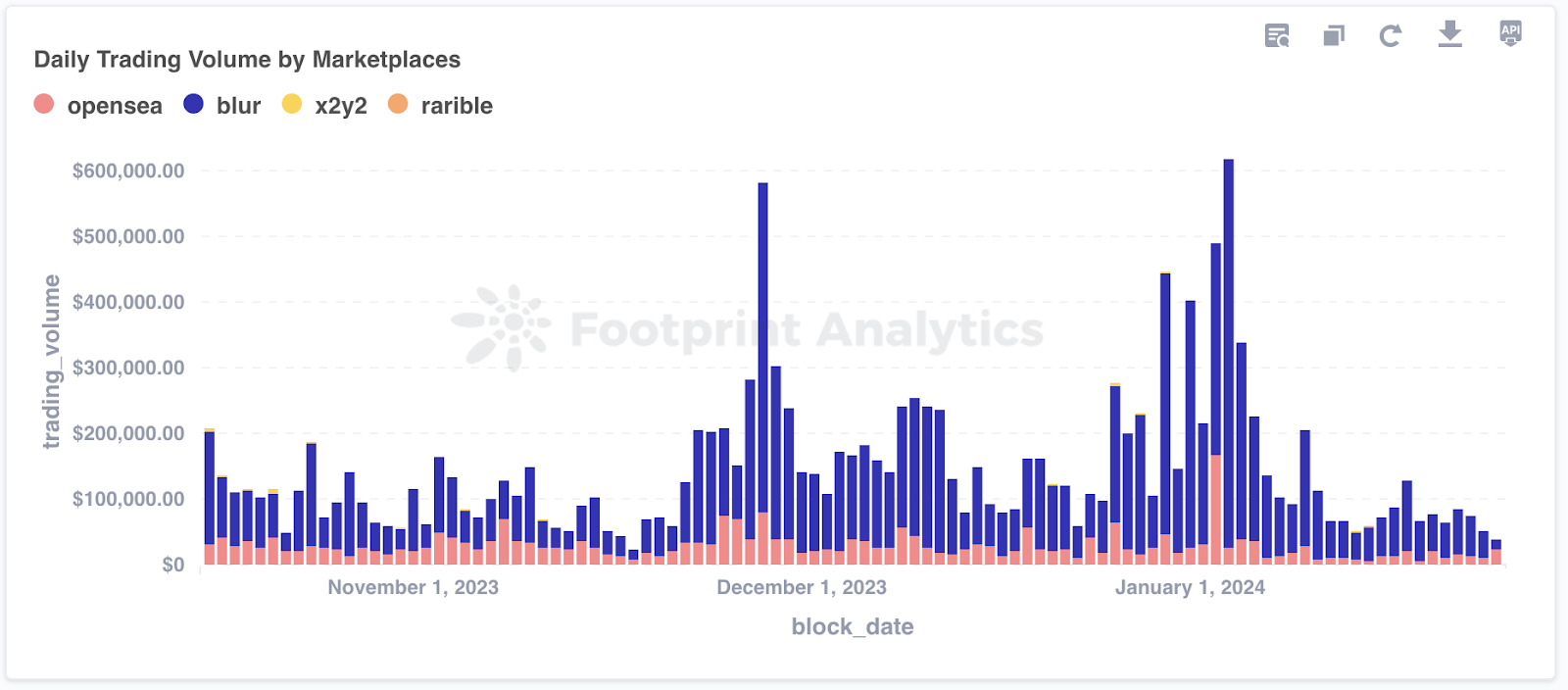Refresh the chart data

pos(1390,36)
